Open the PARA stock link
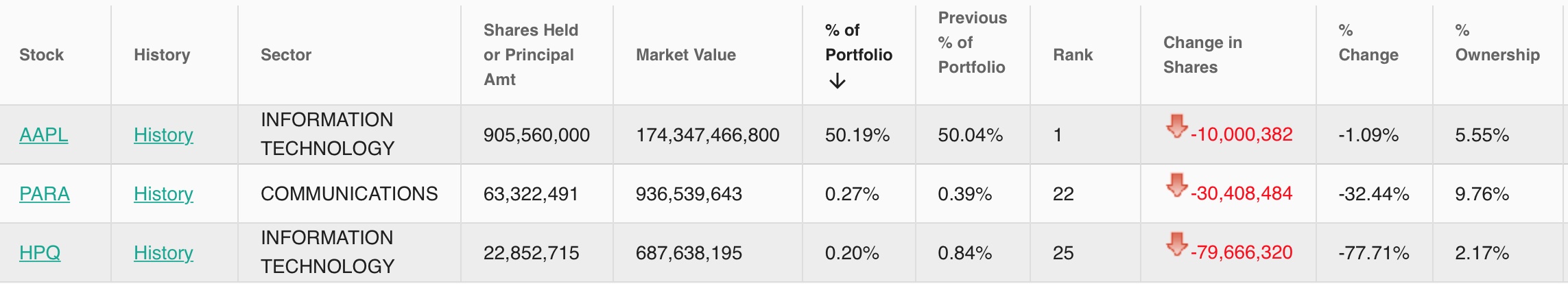Screen dimensions: 1568x284 (45, 194)
